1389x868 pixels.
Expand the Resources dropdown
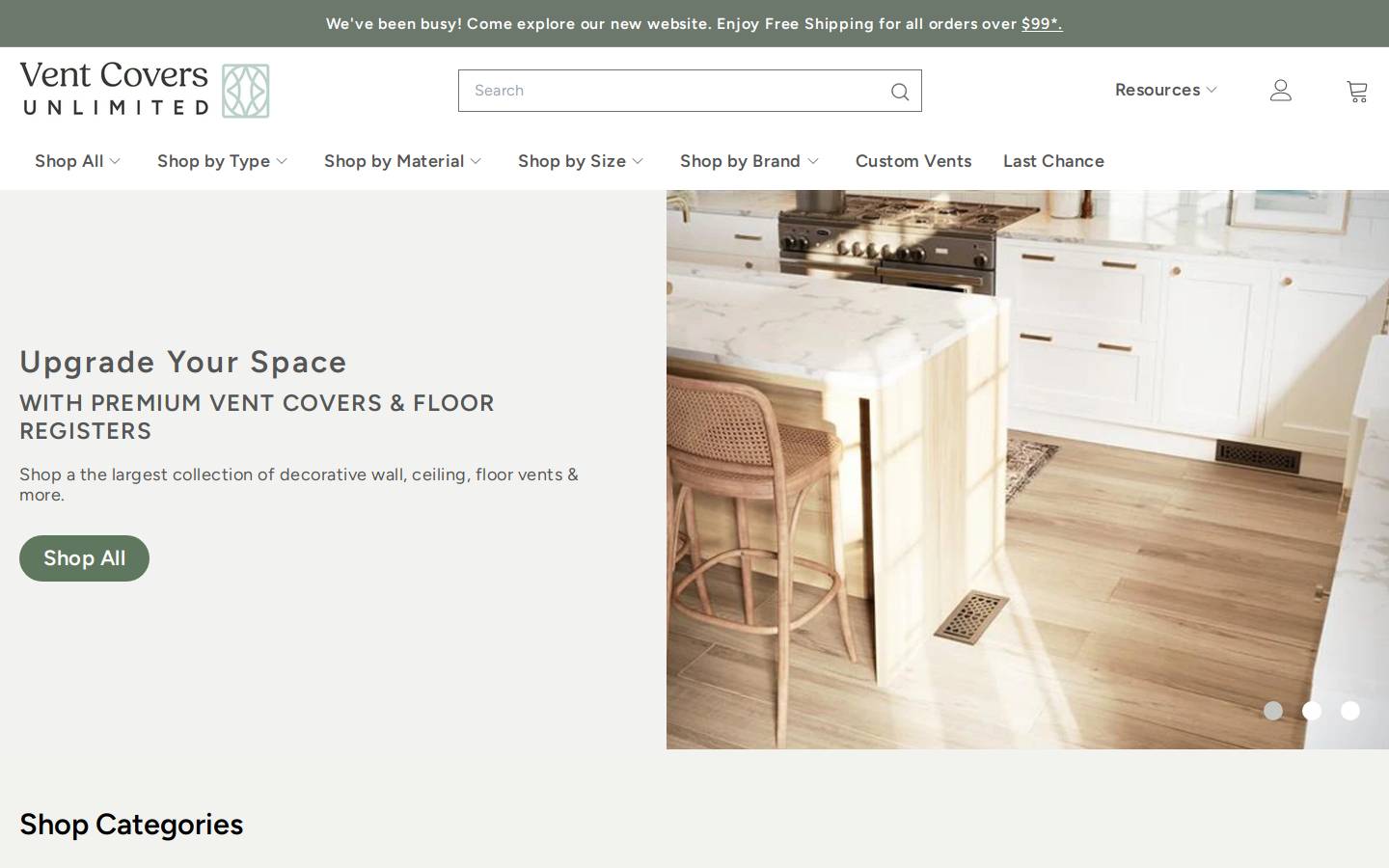(x=1165, y=90)
